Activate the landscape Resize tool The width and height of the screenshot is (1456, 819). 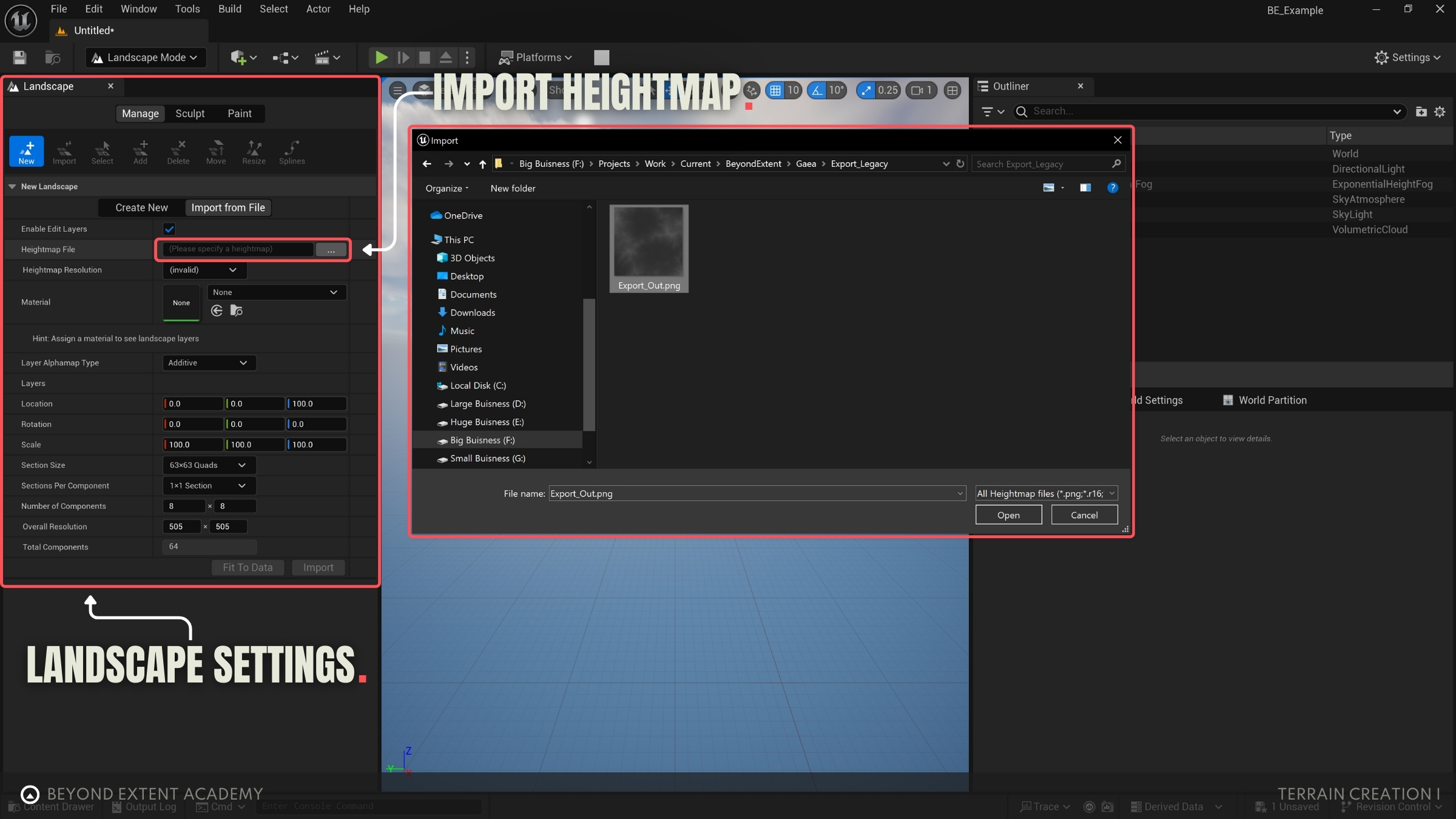point(254,151)
